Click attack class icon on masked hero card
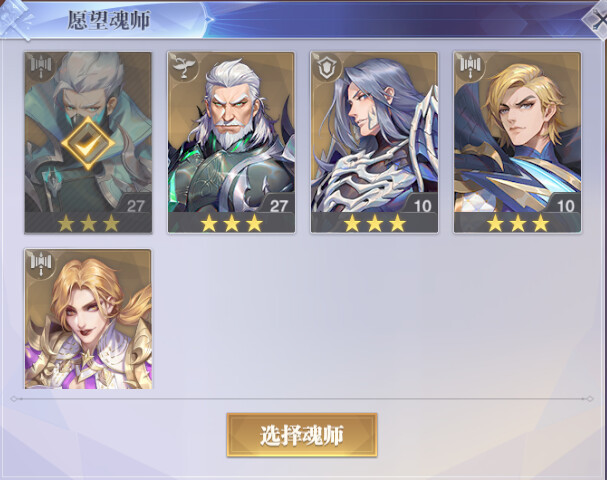Screen dimensions: 607x480 41,66
